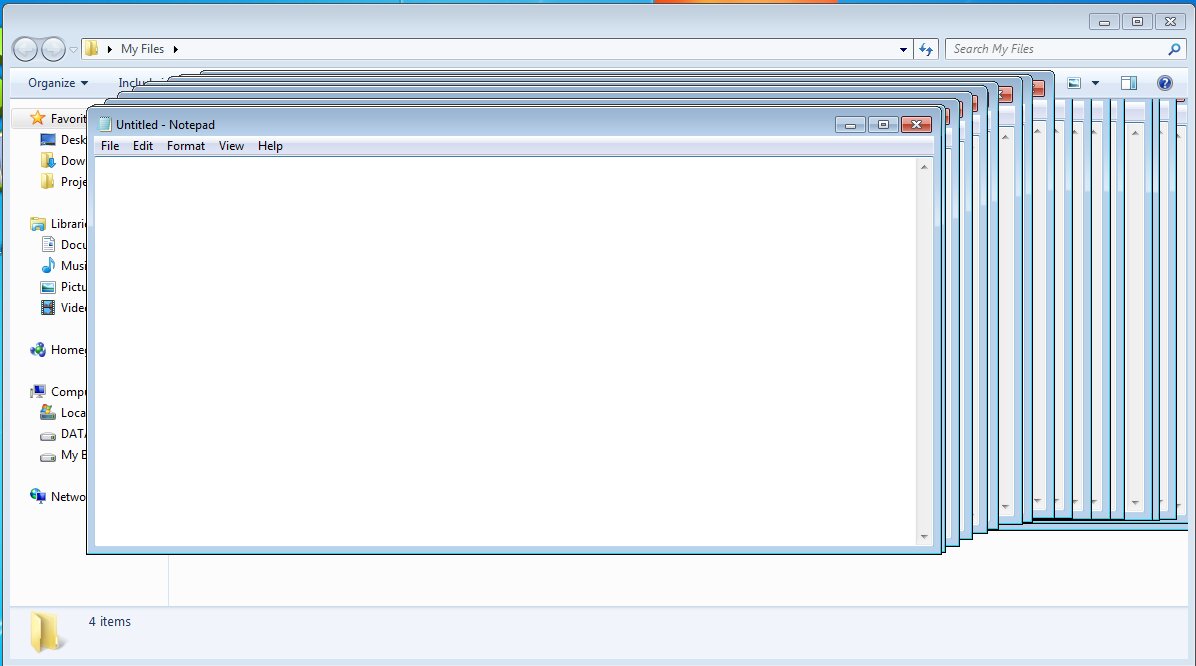The height and width of the screenshot is (666, 1196).
Task: Open the Pictures library
Action: (x=63, y=287)
